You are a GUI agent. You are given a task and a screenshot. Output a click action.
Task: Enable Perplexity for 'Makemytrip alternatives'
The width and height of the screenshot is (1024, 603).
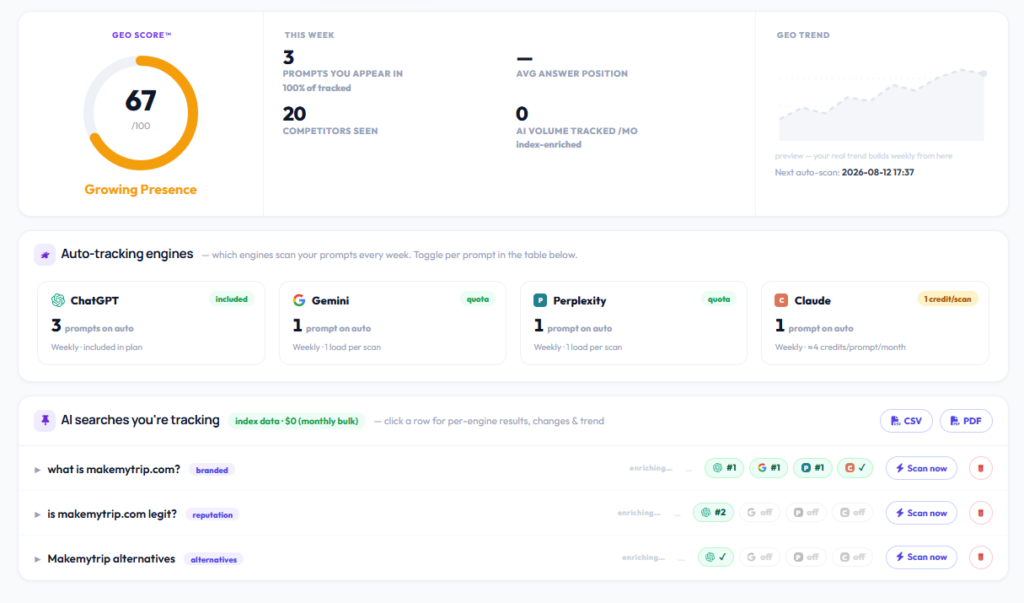806,557
